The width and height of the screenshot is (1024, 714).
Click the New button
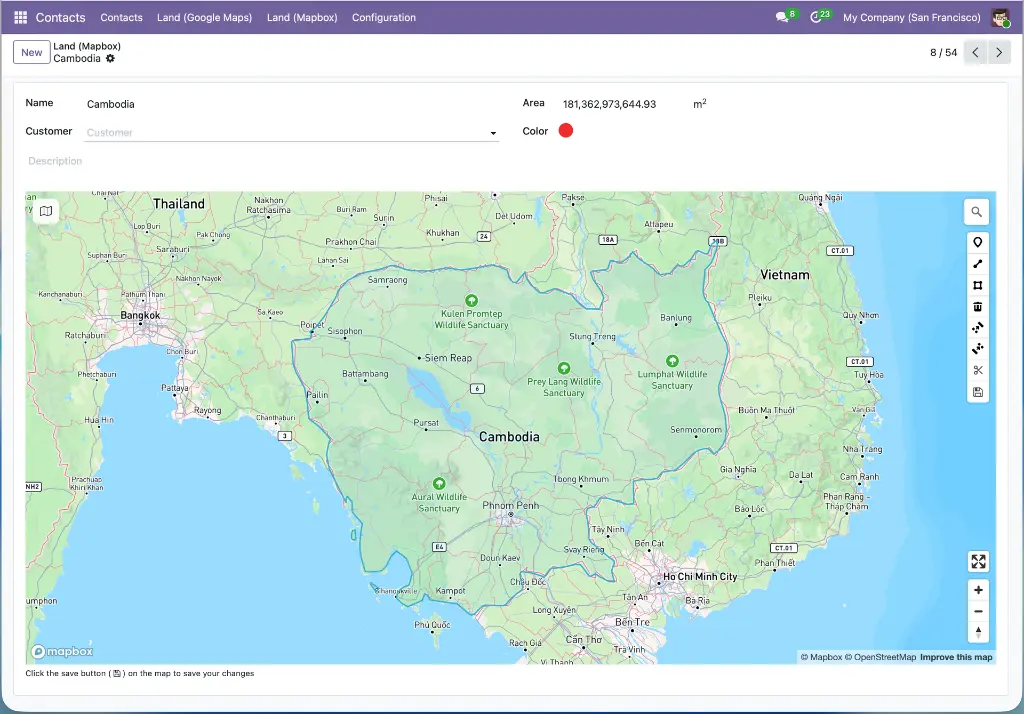coord(31,52)
